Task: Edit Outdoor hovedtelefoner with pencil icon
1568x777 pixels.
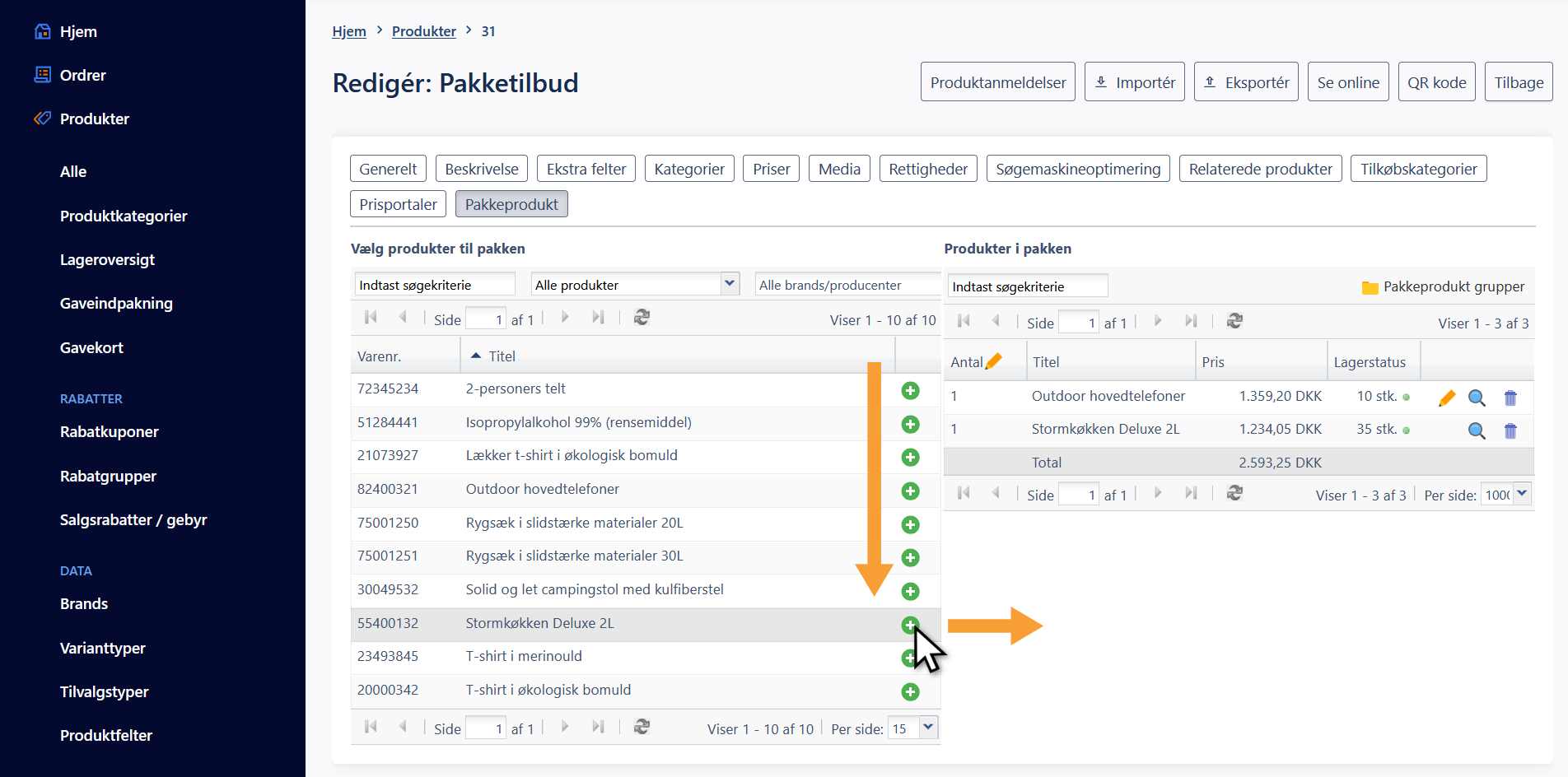Action: tap(1446, 398)
